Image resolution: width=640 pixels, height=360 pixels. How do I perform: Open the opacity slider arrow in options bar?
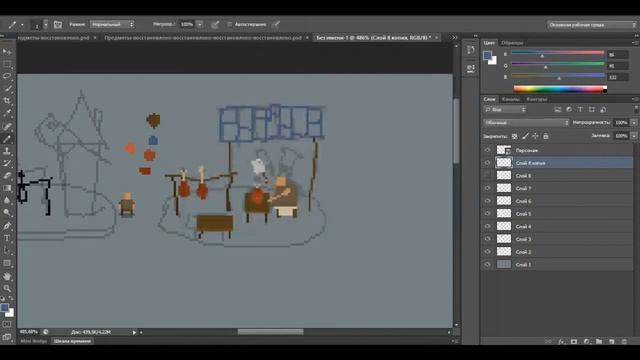point(200,24)
